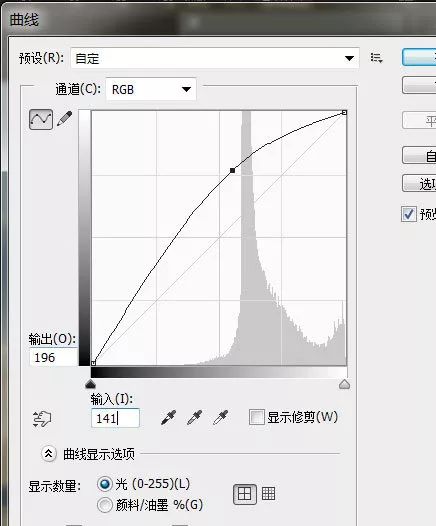Open the 通道(C) RGB dropdown

pyautogui.click(x=151, y=89)
